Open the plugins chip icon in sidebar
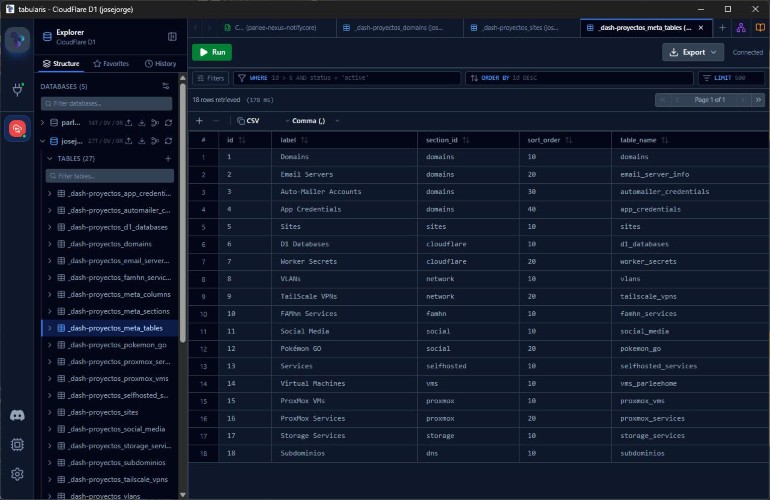770x500 pixels. (x=17, y=444)
